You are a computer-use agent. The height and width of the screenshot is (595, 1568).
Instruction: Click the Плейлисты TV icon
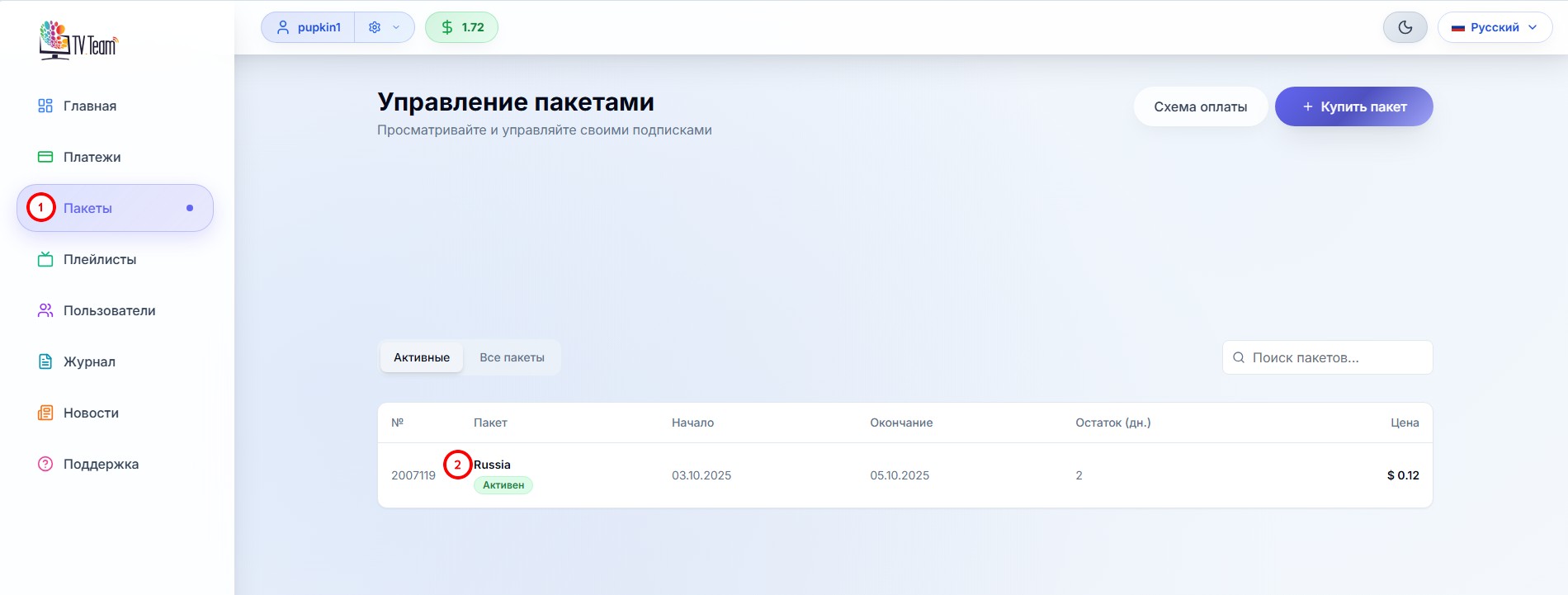point(45,259)
